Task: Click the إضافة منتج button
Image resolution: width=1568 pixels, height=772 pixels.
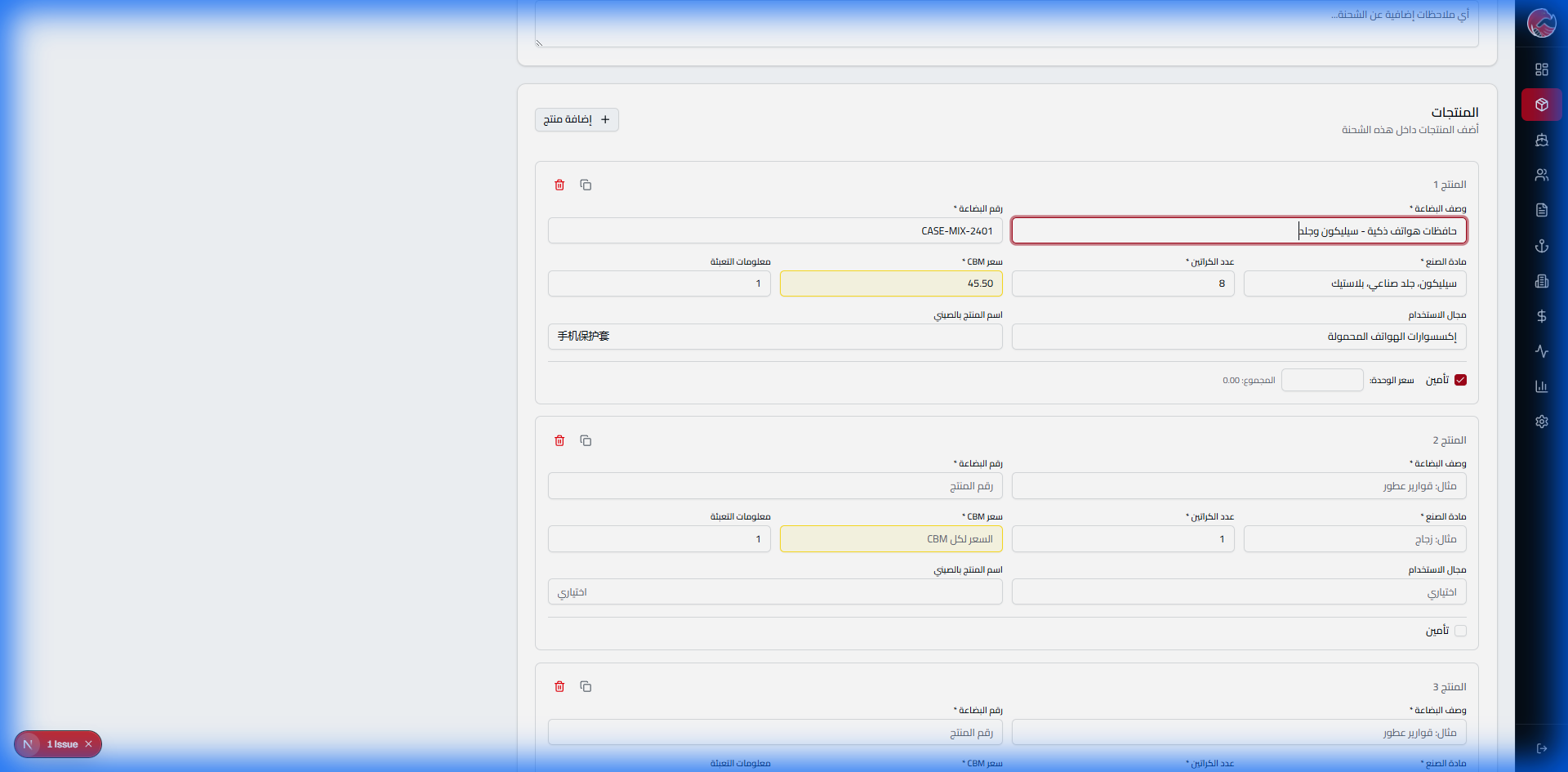Action: (x=577, y=120)
